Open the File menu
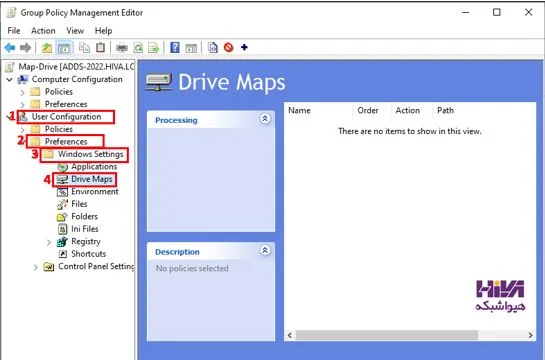The width and height of the screenshot is (545, 360). pos(14,31)
